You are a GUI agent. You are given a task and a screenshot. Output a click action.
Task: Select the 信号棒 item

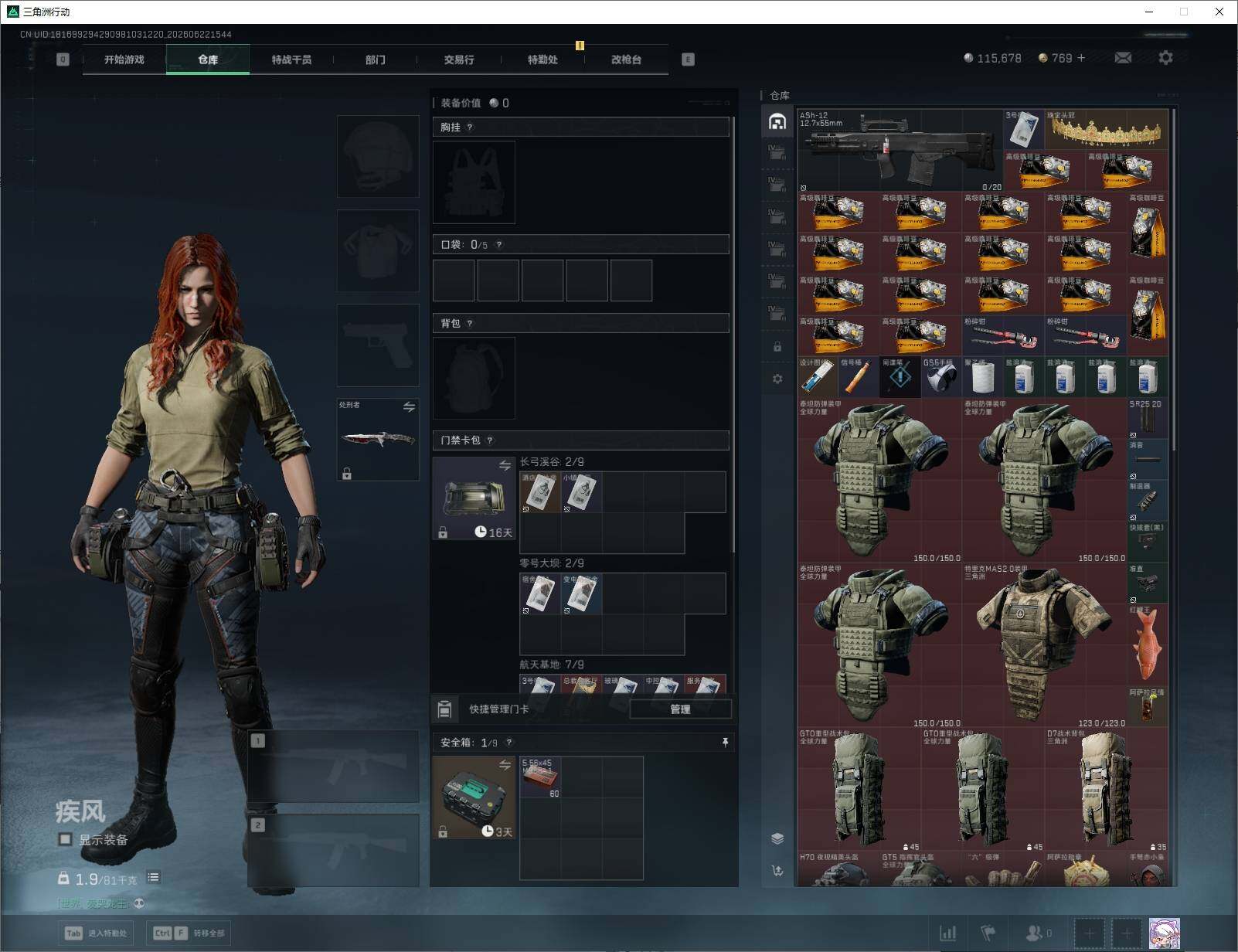[859, 377]
